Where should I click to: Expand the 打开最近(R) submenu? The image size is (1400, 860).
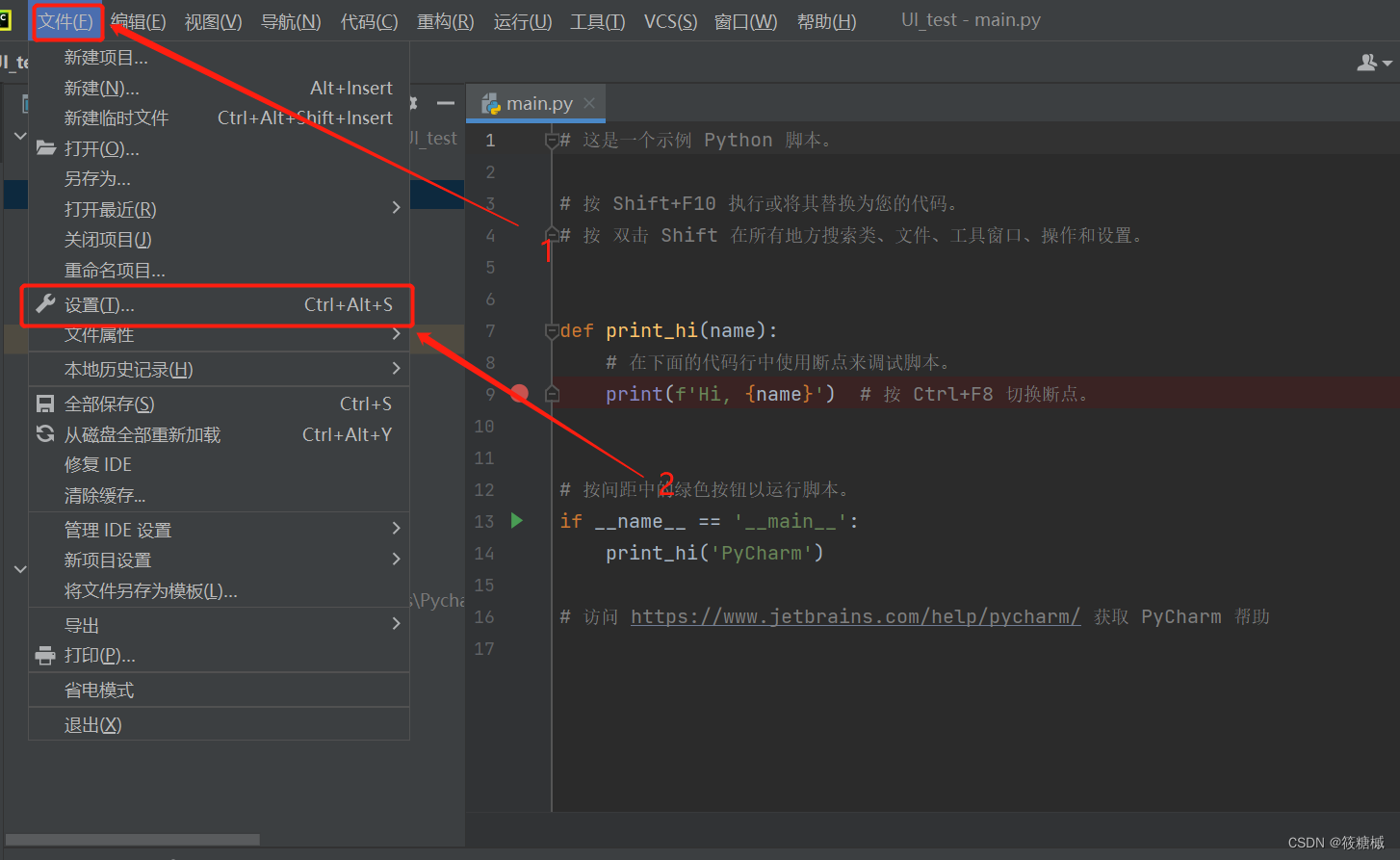pyautogui.click(x=395, y=208)
